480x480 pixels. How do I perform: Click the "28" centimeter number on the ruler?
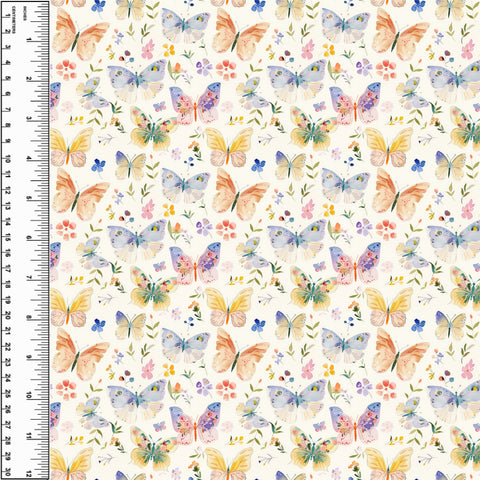(8, 441)
